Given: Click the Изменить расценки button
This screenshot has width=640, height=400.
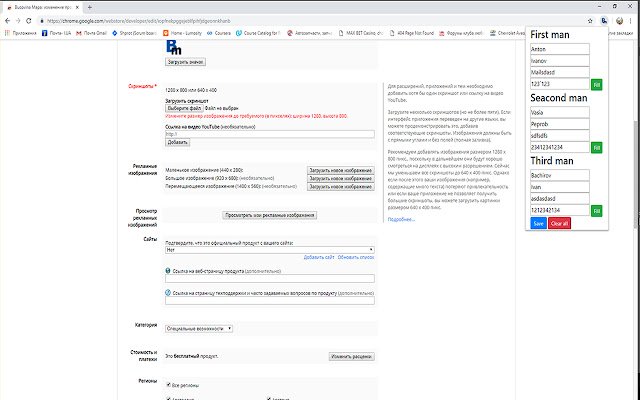Looking at the screenshot, I should pyautogui.click(x=351, y=356).
